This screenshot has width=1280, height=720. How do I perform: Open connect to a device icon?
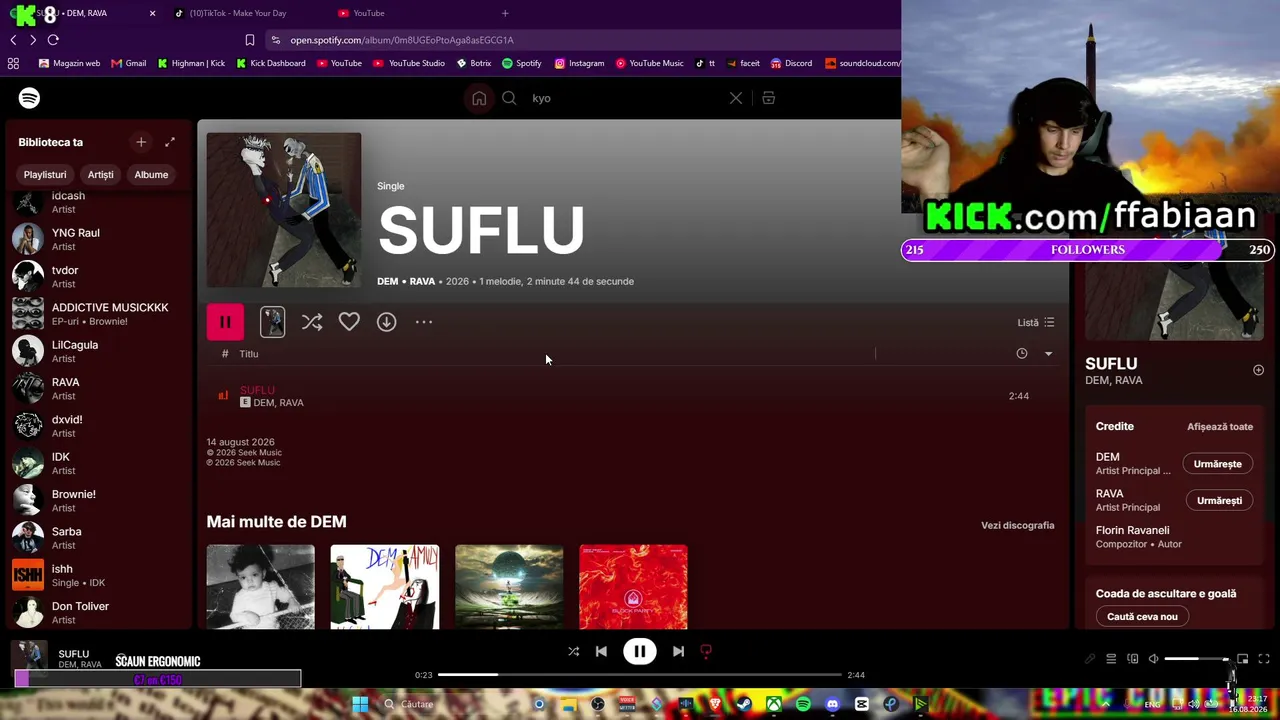[1133, 659]
